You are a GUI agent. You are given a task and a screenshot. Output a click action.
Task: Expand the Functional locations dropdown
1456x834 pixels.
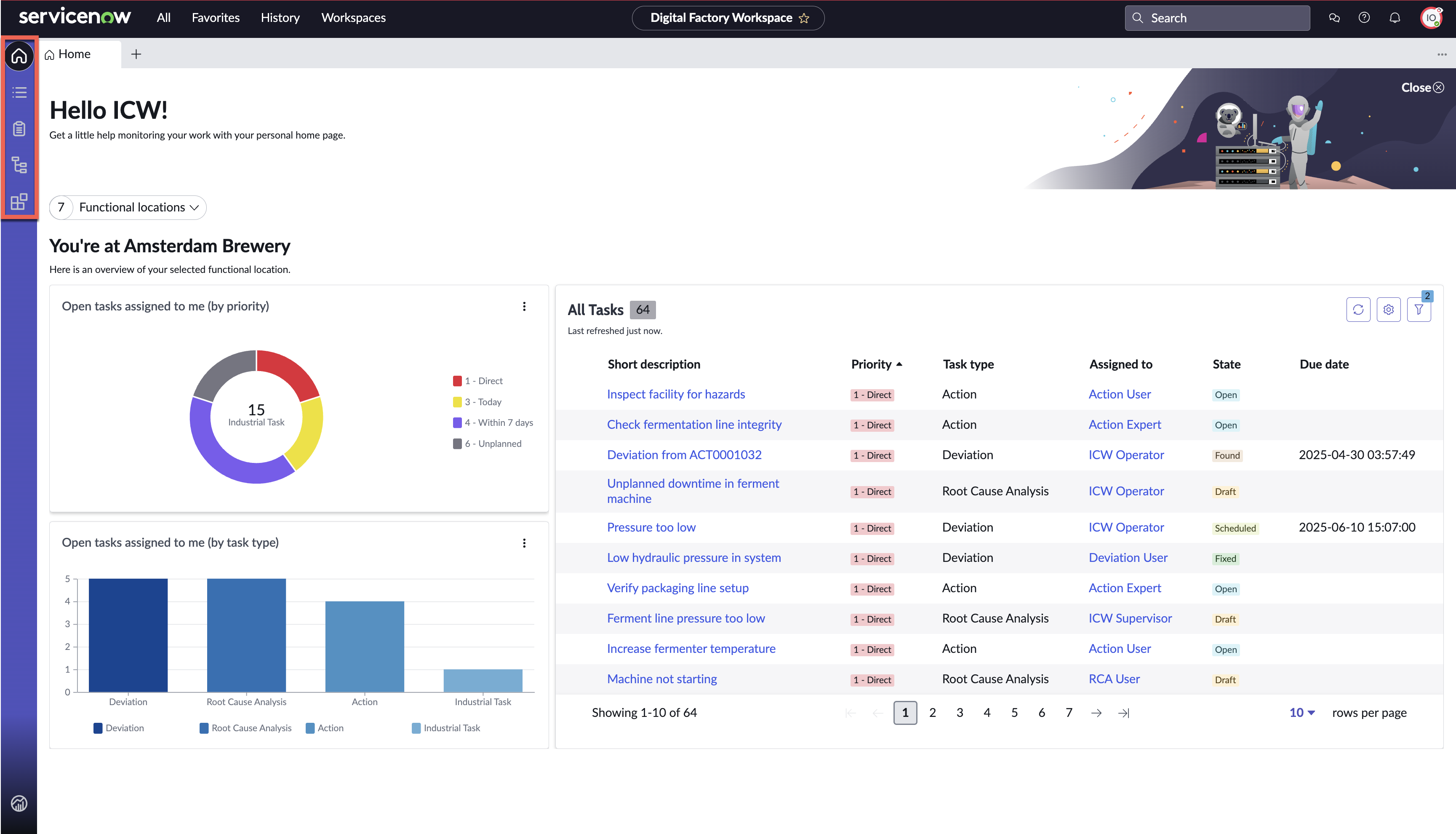[x=128, y=207]
